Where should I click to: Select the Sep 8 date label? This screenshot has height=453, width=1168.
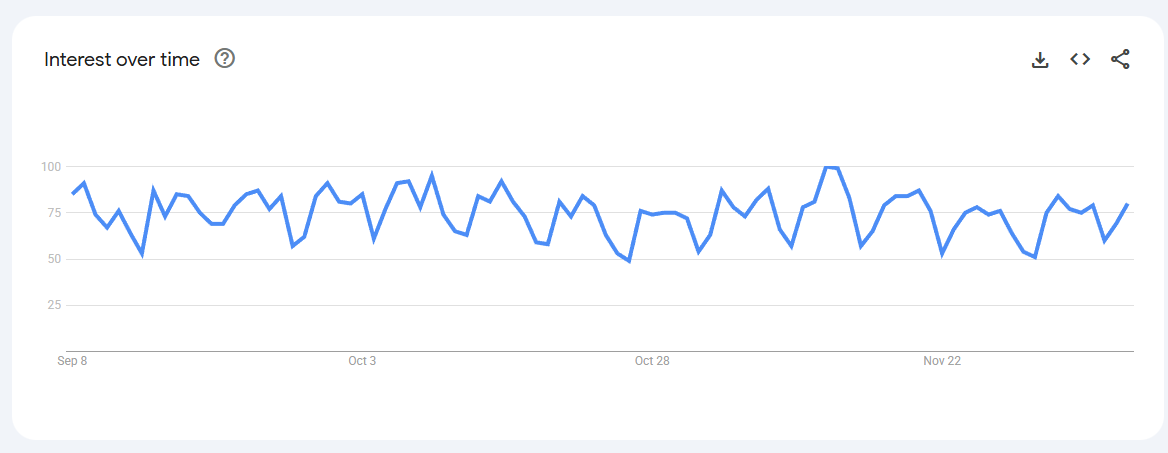72,361
